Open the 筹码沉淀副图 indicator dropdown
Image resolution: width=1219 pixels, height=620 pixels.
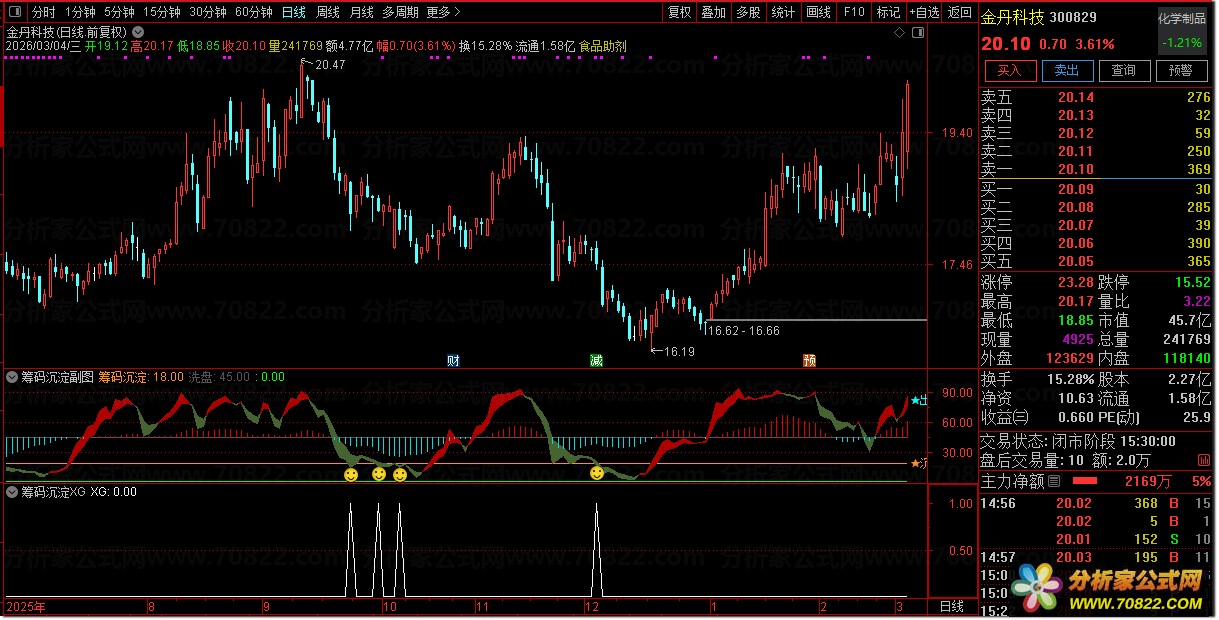point(12,377)
